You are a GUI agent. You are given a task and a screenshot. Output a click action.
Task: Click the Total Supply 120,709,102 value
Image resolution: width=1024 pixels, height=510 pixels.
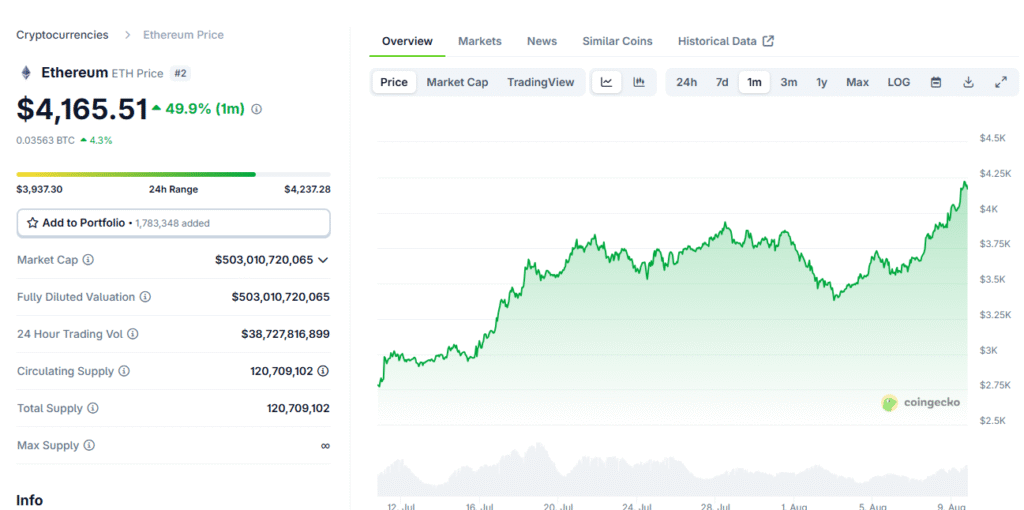[298, 408]
